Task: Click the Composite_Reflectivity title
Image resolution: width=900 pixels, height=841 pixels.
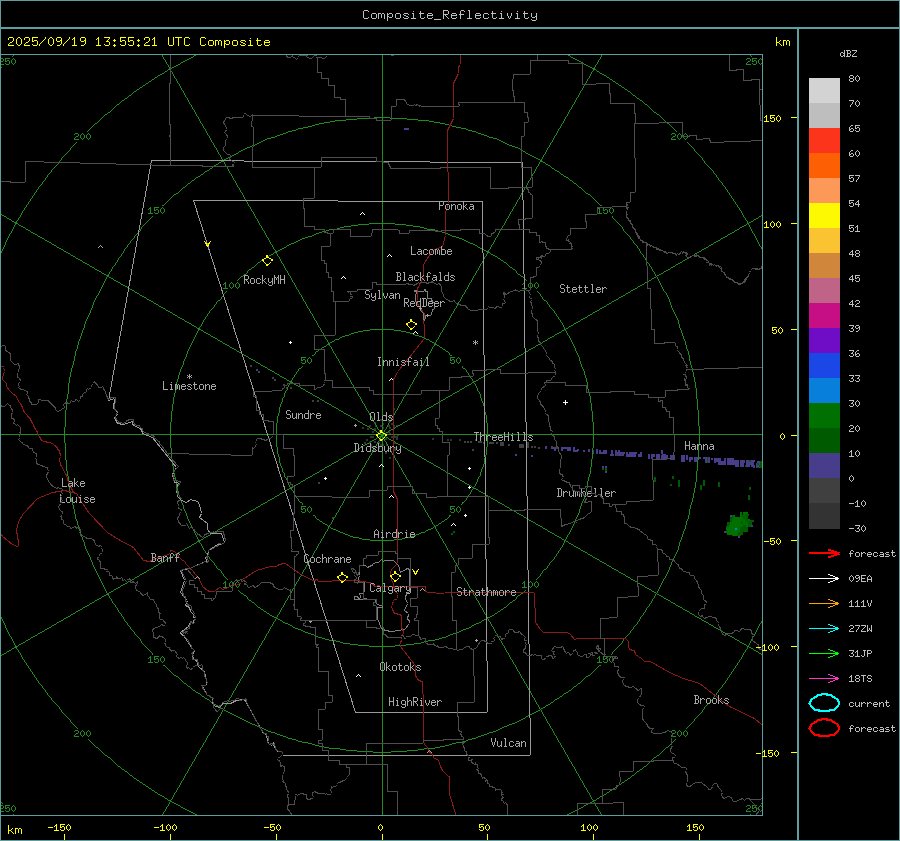Action: coord(449,15)
